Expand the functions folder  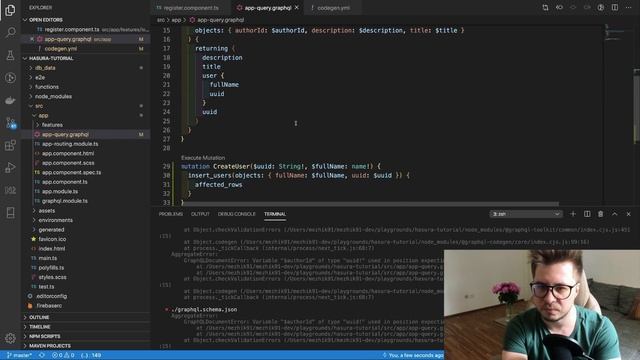point(47,87)
